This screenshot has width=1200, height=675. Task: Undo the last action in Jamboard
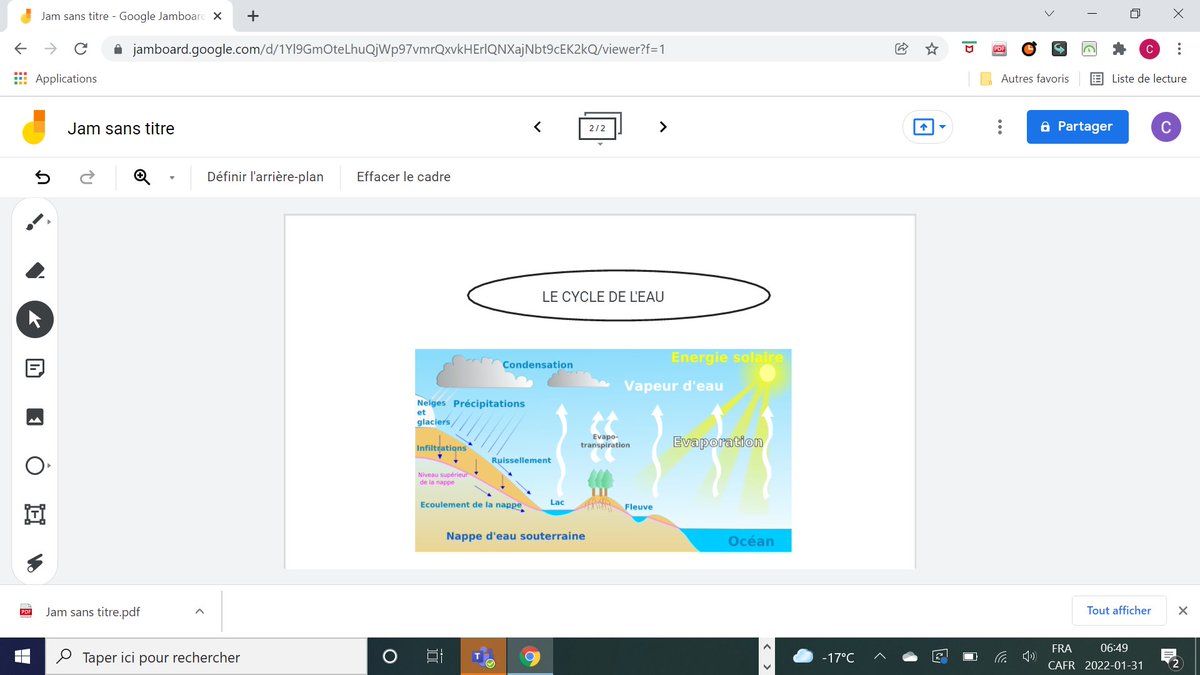[x=43, y=177]
